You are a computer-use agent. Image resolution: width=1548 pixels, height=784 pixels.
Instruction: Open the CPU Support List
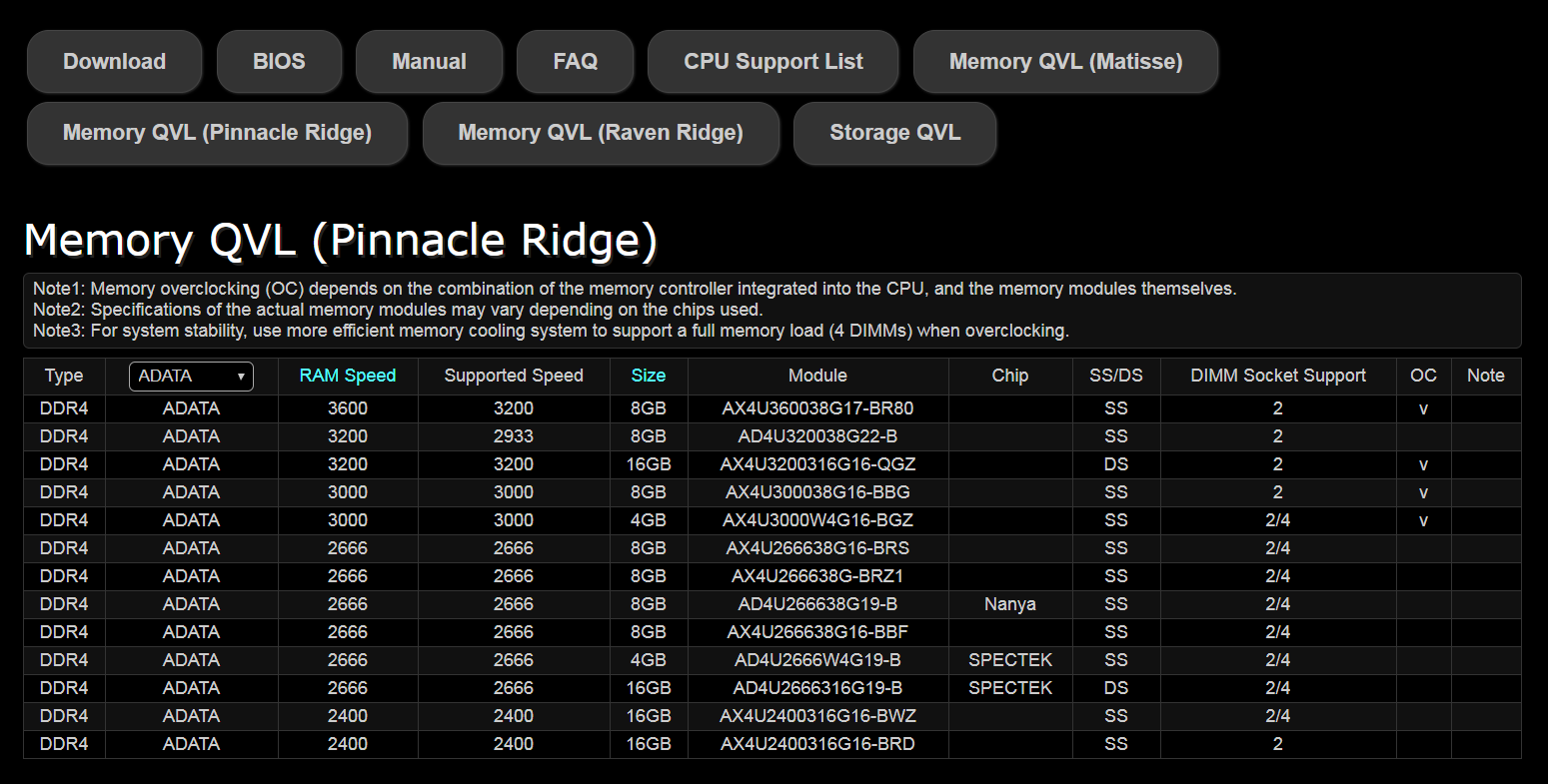coord(773,62)
